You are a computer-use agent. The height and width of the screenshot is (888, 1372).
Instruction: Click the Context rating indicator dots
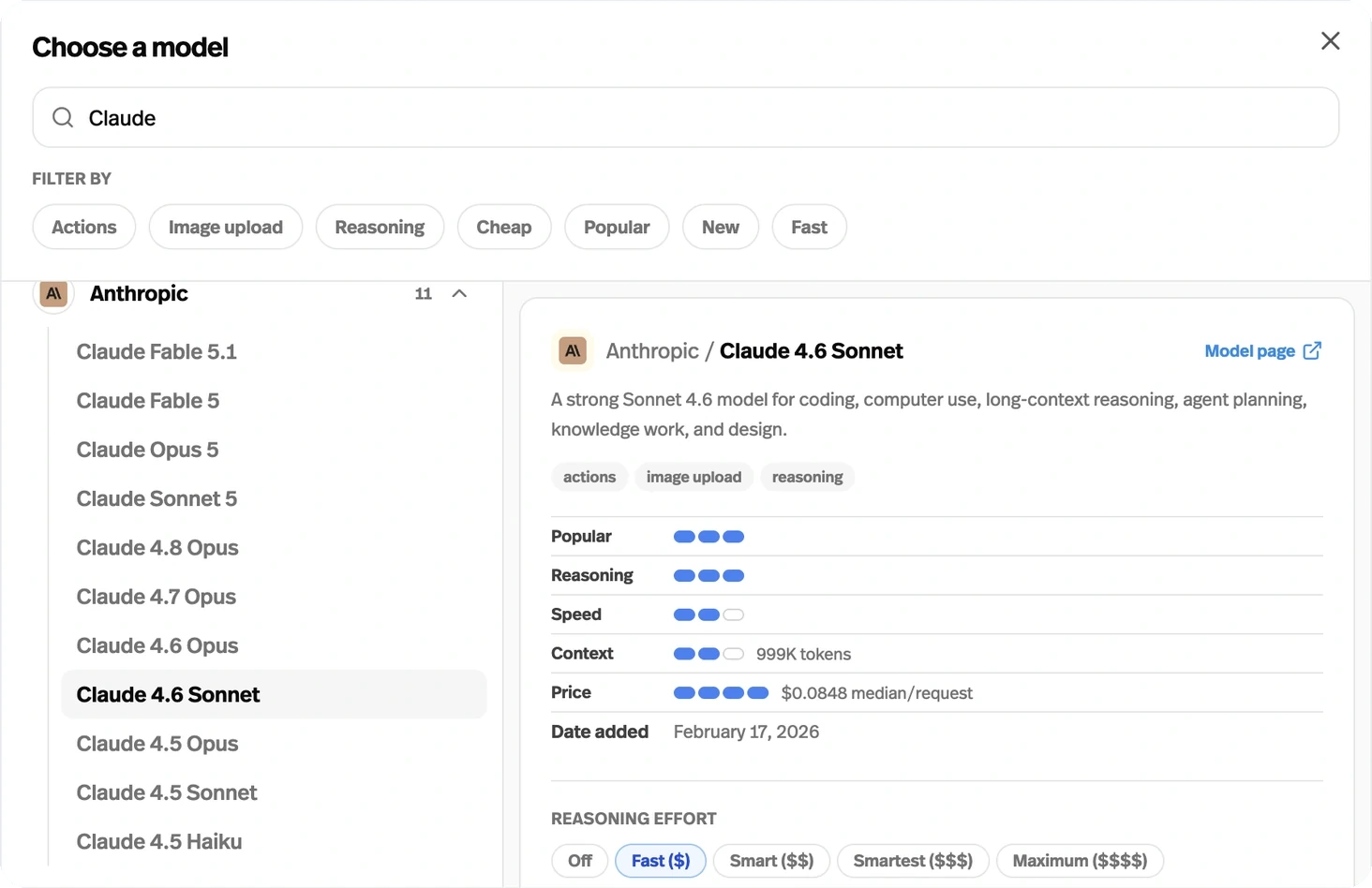[x=708, y=654]
